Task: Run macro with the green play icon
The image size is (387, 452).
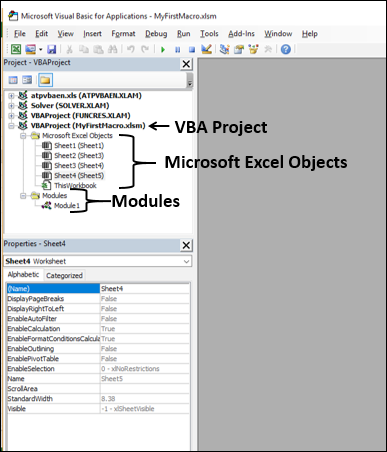Action: 163,50
